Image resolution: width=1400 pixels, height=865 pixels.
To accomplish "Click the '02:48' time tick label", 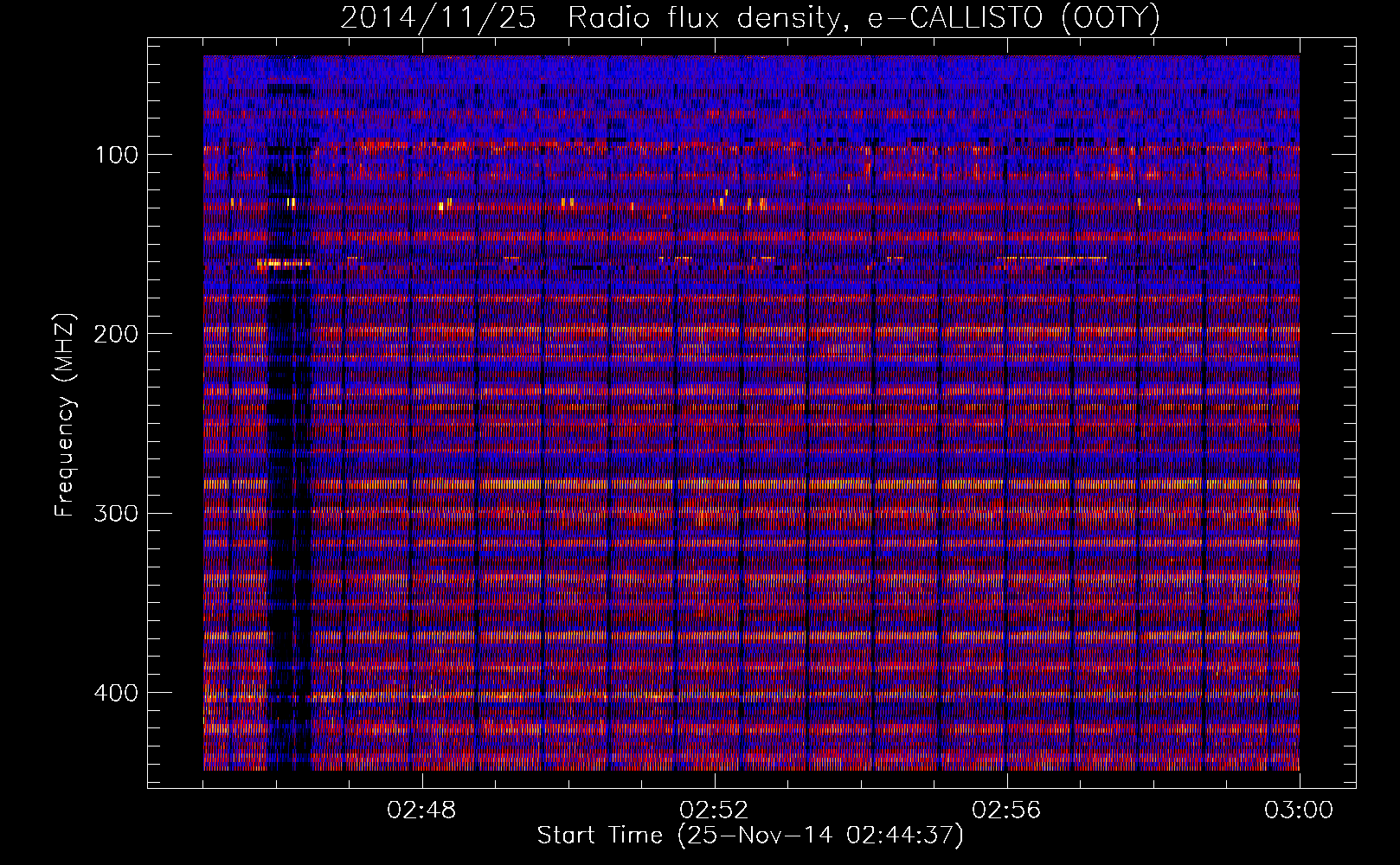I will (x=422, y=811).
